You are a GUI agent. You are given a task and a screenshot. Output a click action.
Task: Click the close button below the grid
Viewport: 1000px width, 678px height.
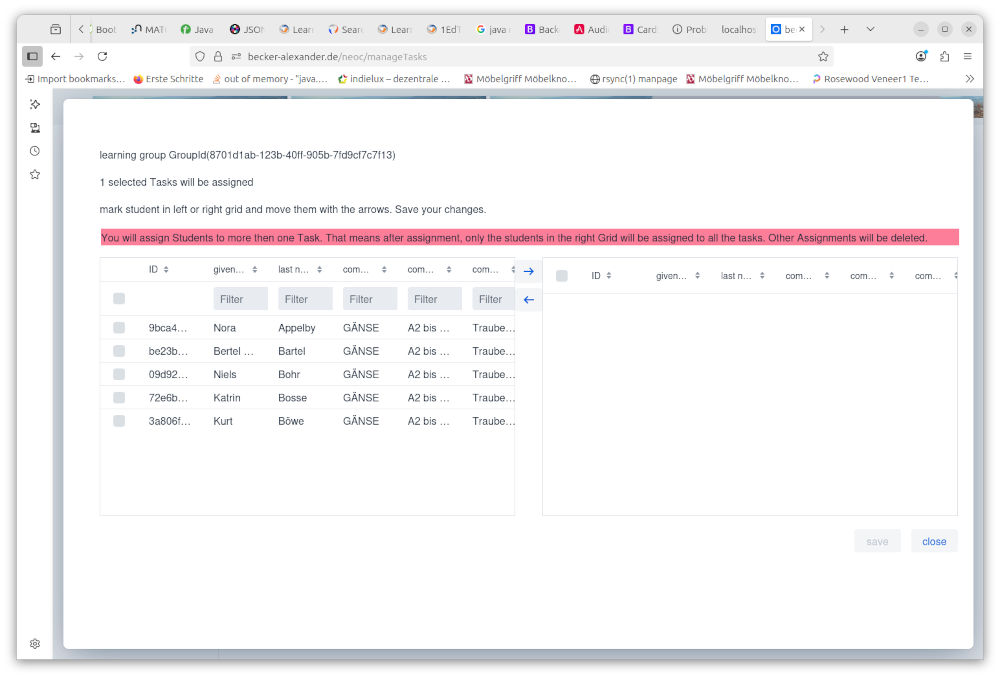(933, 540)
